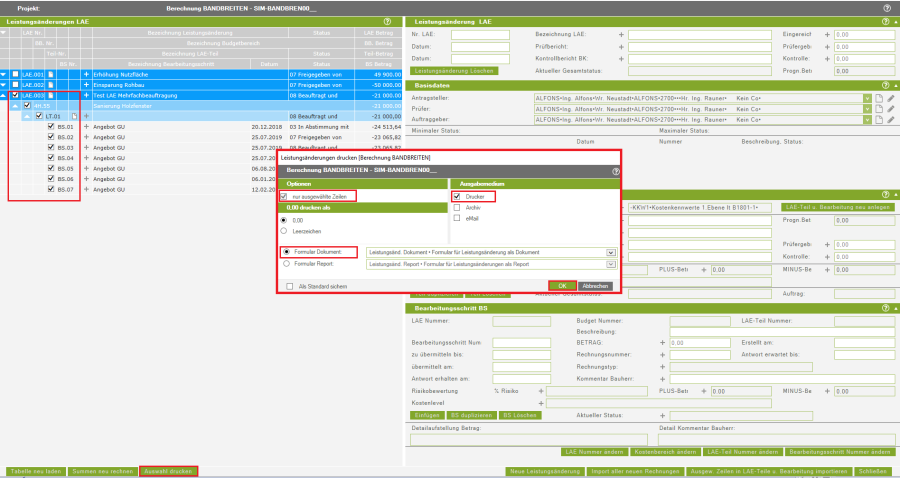Image resolution: width=900 pixels, height=478 pixels.
Task: Click the plus icon beside Erhöhung Nutzfläche
Action: (86, 75)
